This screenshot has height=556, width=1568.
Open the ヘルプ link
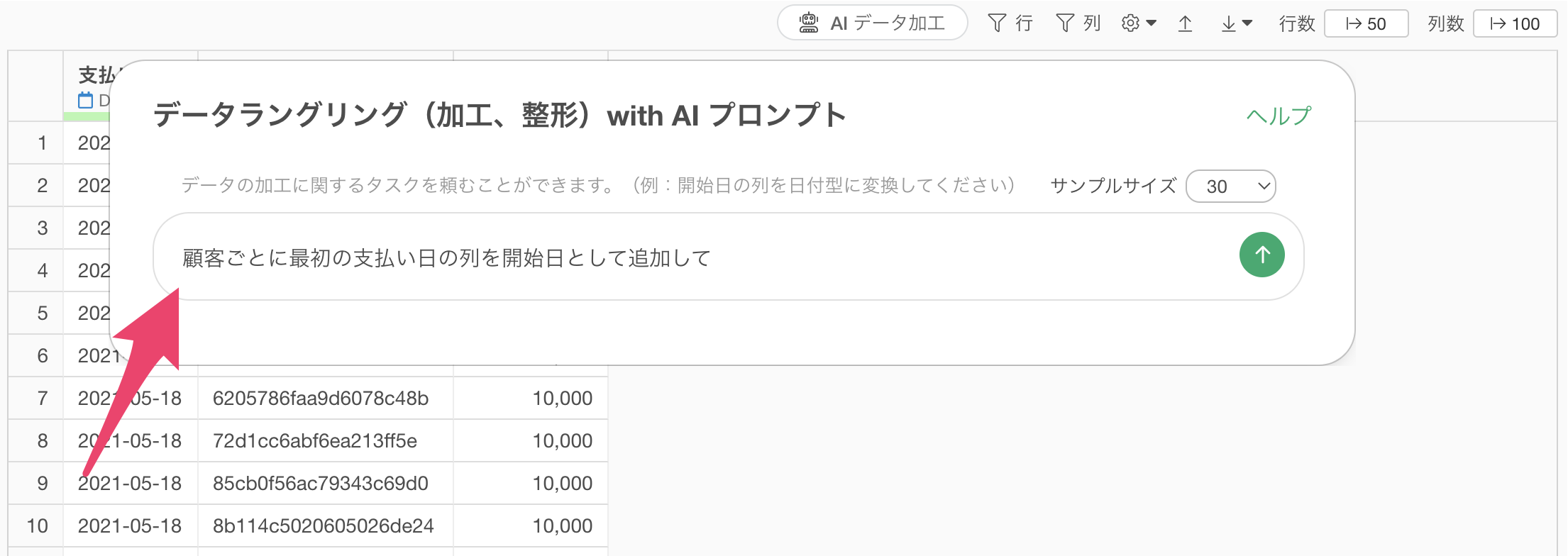click(x=1279, y=116)
